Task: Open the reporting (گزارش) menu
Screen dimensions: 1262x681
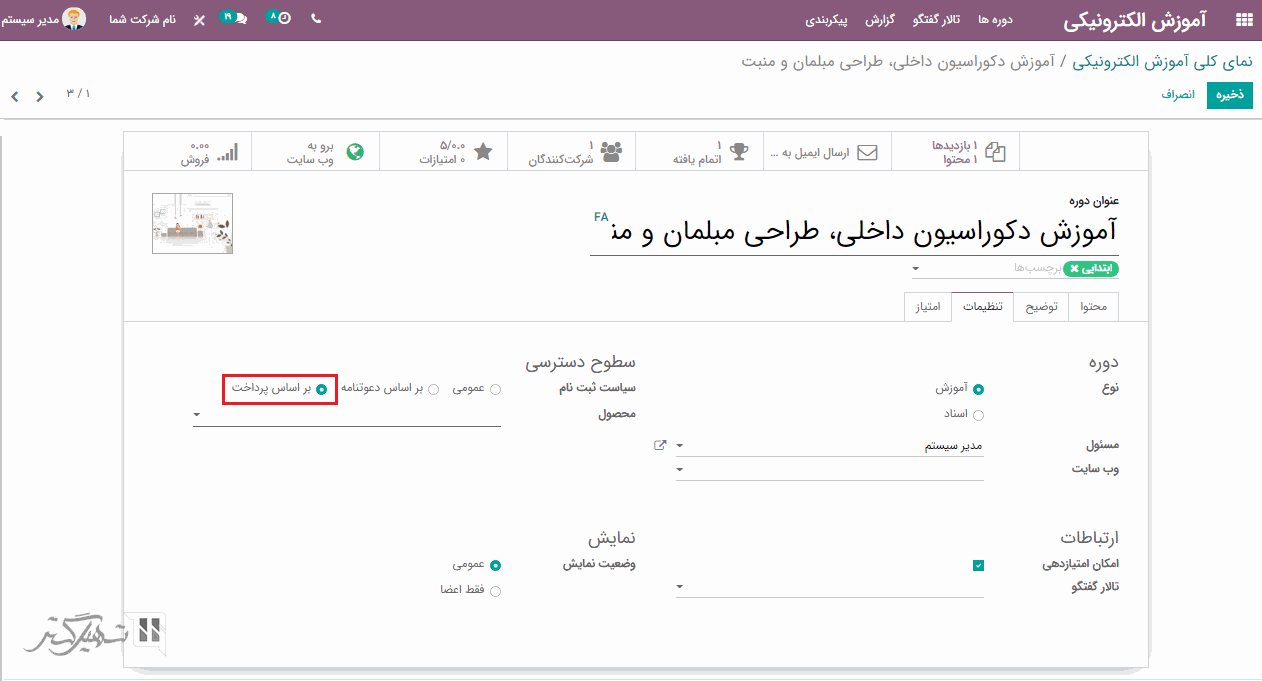Action: [x=880, y=20]
